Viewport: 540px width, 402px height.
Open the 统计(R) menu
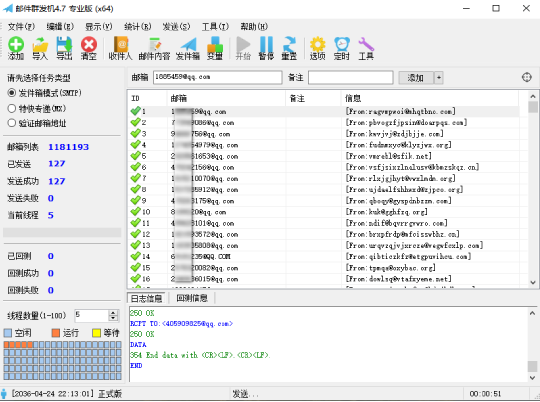[x=137, y=27]
